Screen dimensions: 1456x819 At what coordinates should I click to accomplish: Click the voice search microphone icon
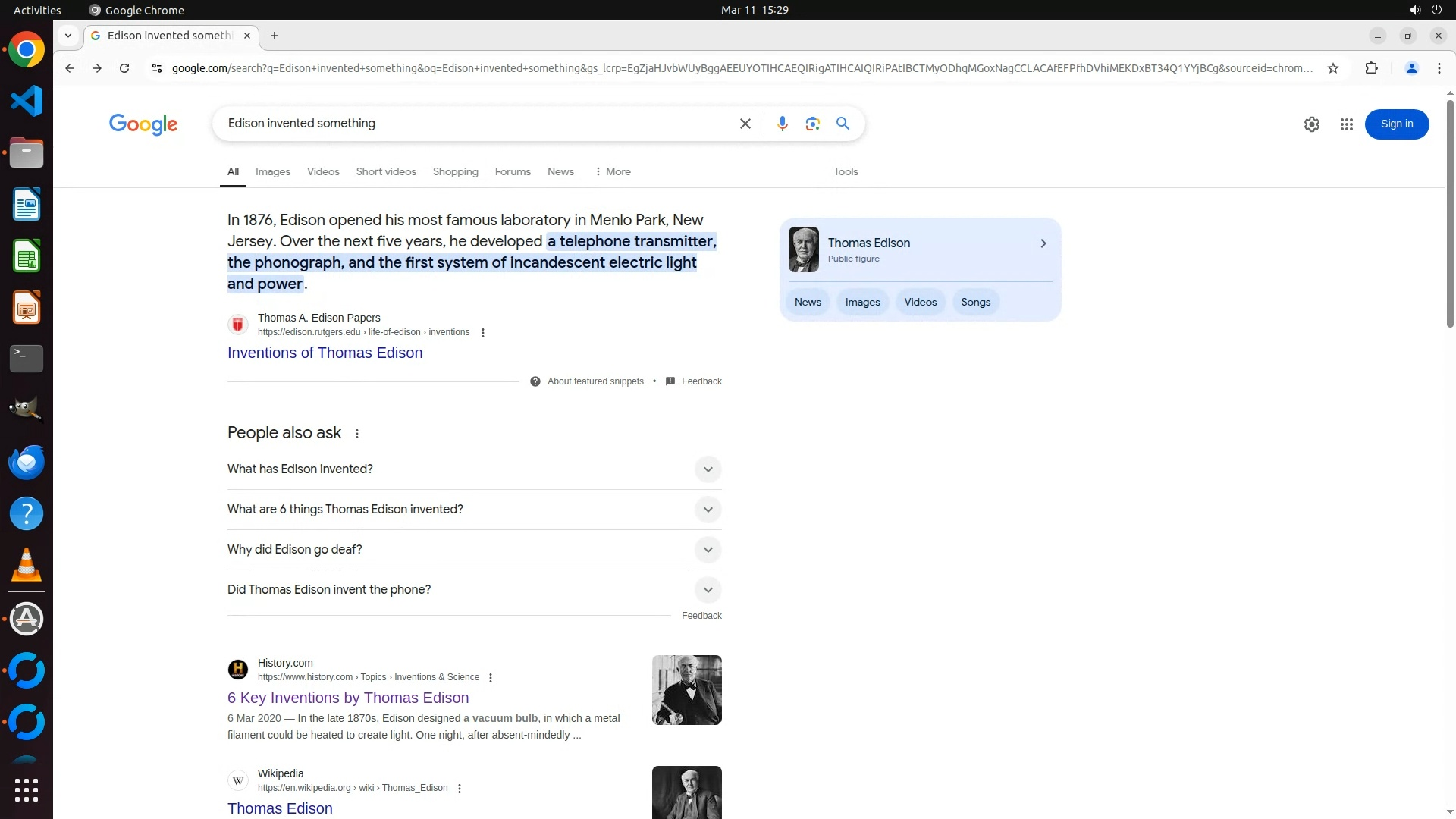(x=782, y=124)
